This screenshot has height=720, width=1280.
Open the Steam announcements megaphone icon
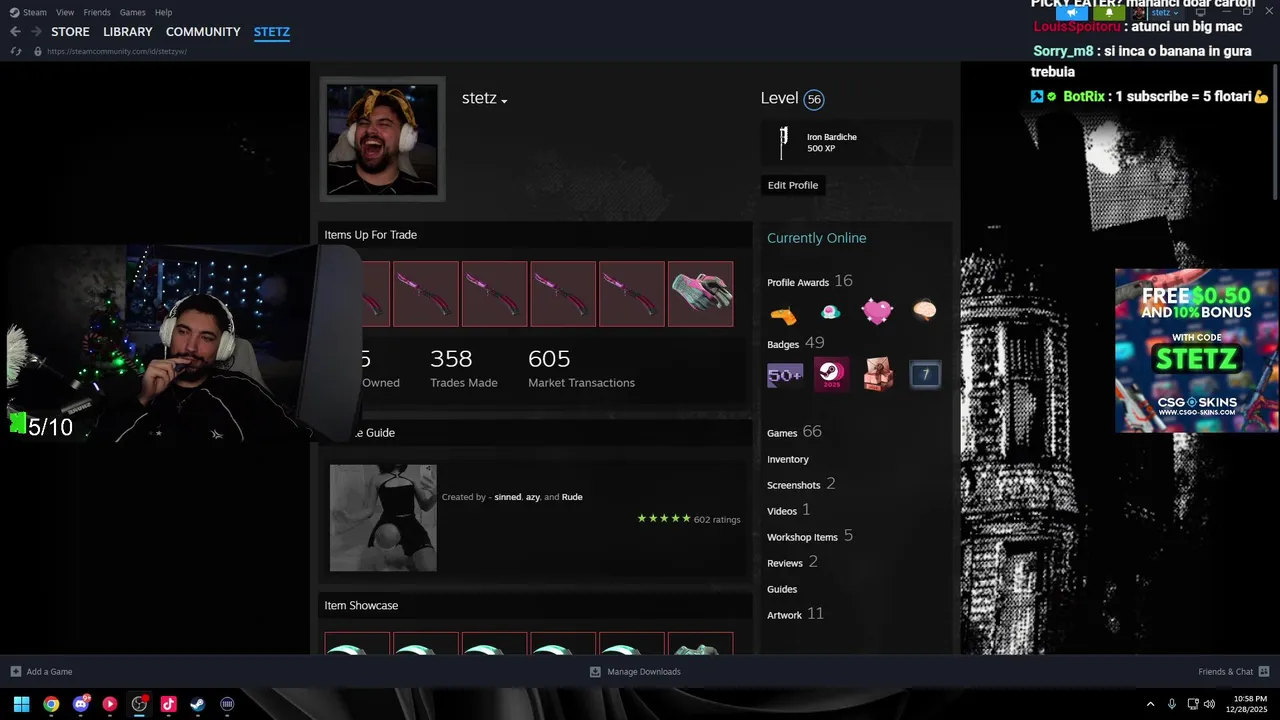coord(1072,13)
